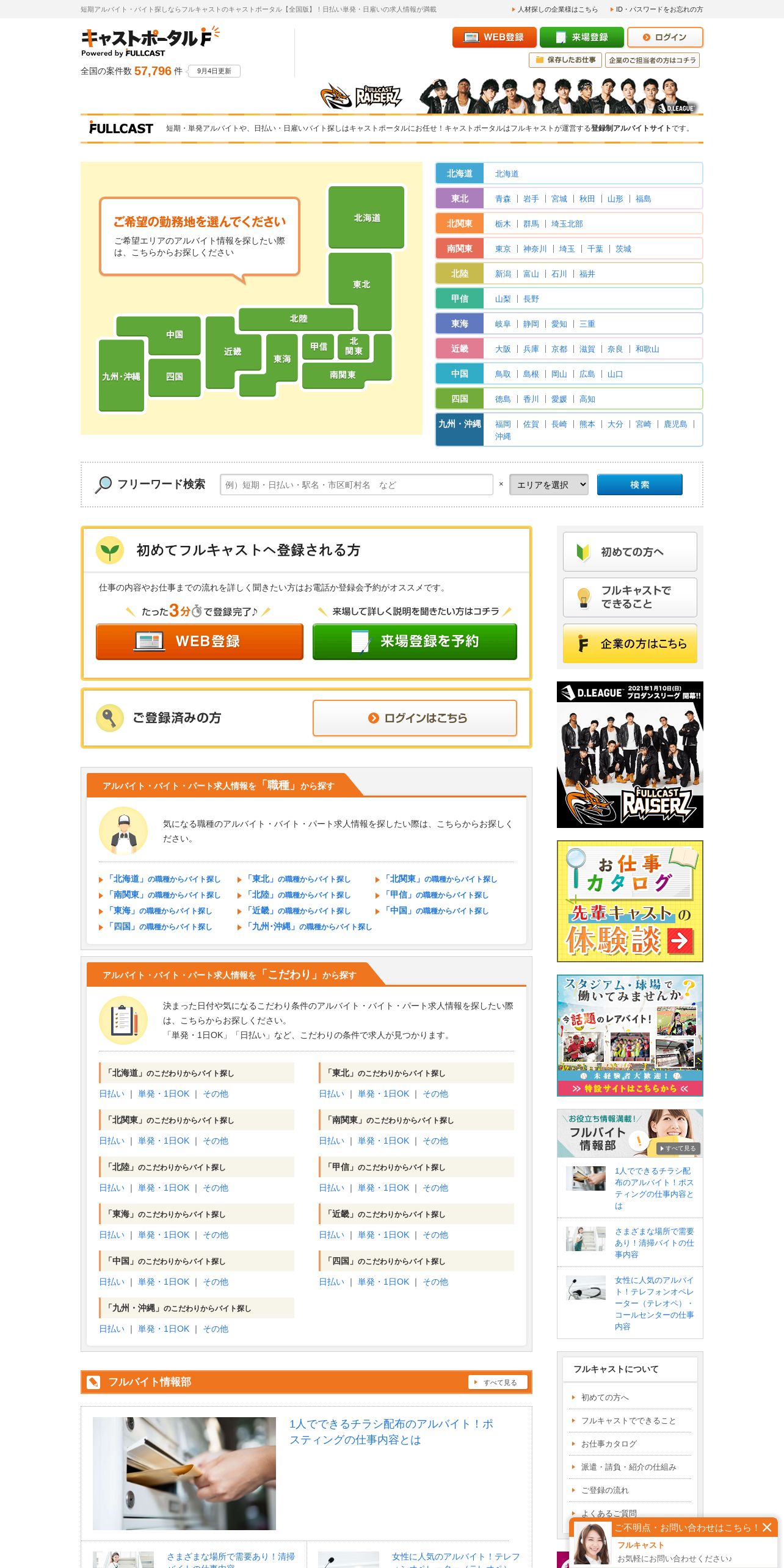
Task: Open フルキャストでできること sidebar button
Action: tap(630, 597)
